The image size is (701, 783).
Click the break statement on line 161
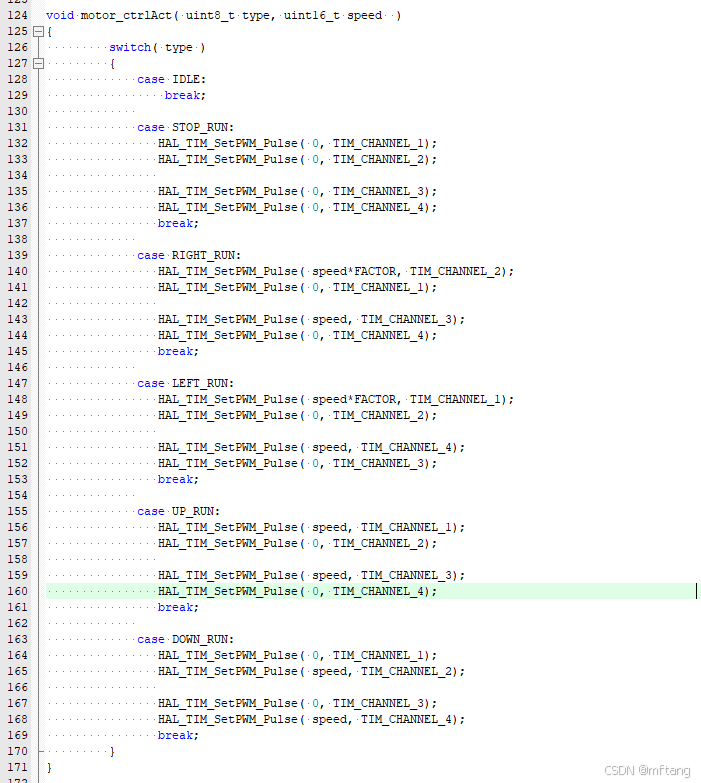tap(178, 607)
